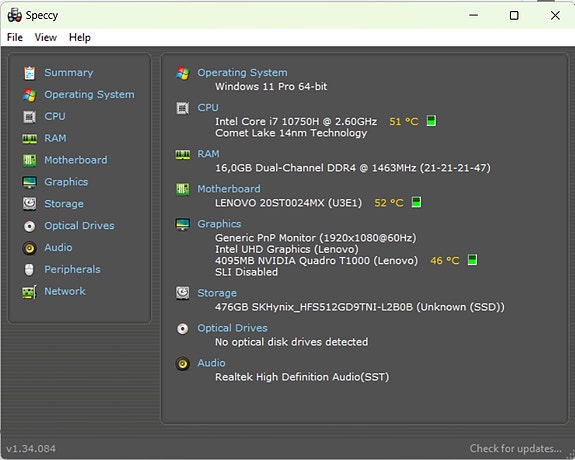
Task: Click the Motherboard icon in main panel
Action: pyautogui.click(x=183, y=189)
